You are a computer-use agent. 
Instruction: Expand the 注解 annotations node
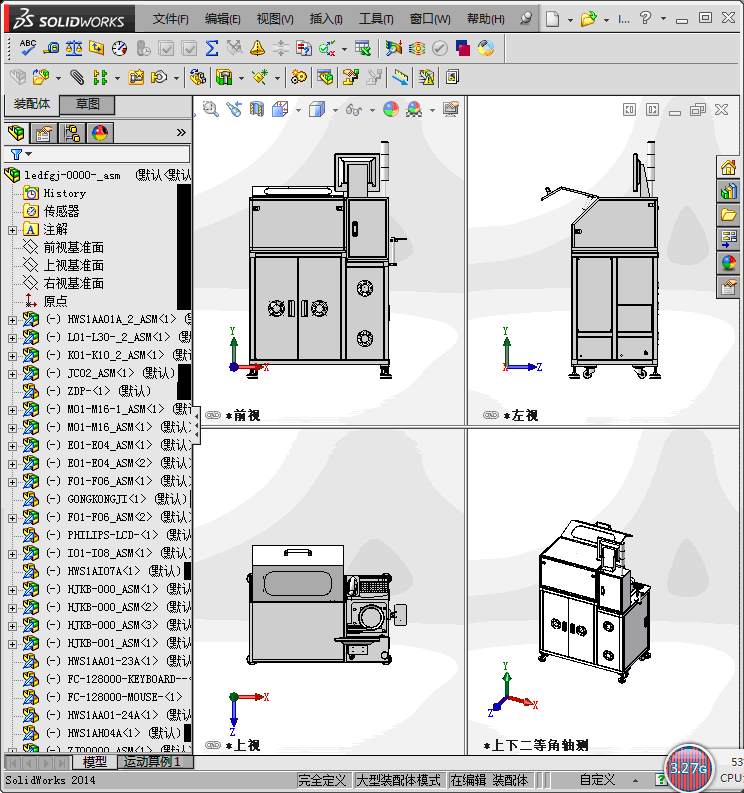coord(12,230)
